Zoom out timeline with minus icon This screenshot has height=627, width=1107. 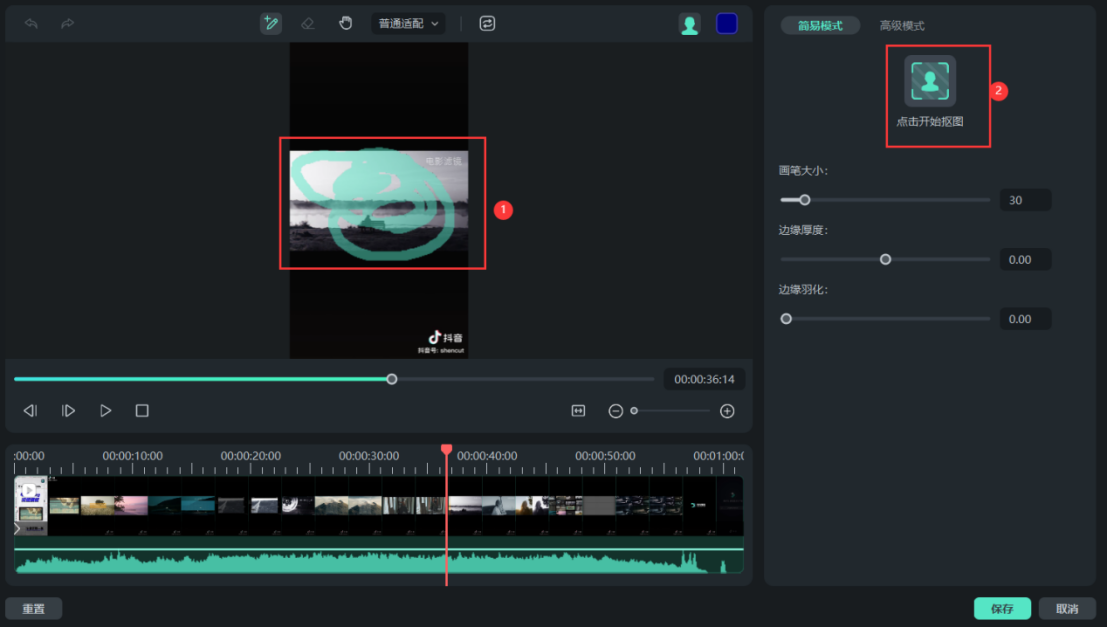[616, 411]
